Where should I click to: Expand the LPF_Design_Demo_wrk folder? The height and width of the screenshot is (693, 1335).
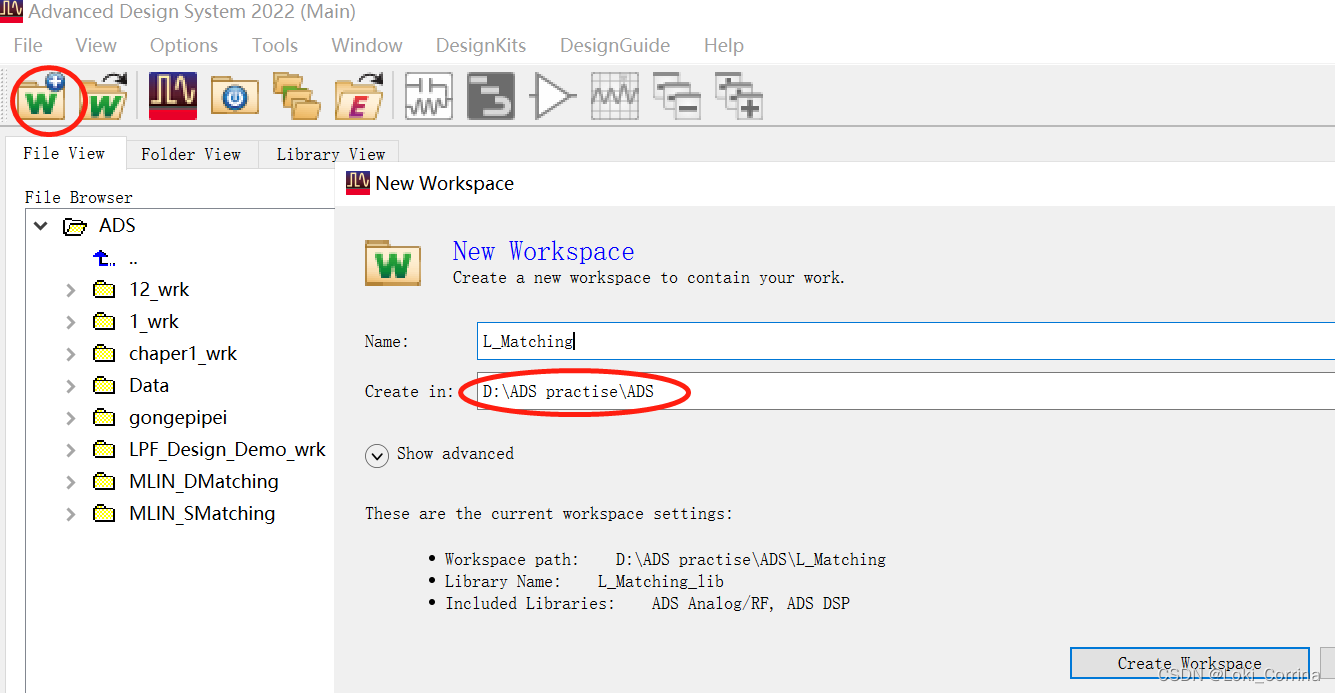coord(71,450)
